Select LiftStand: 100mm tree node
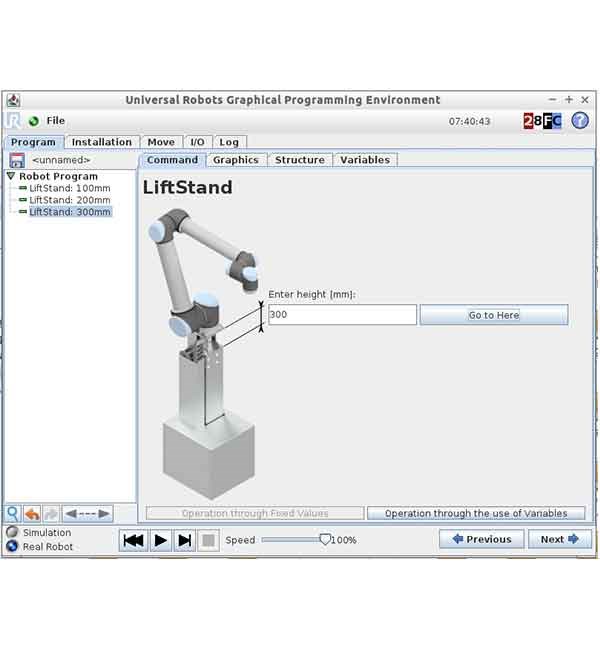Viewport: 600px width, 650px height. [x=70, y=188]
